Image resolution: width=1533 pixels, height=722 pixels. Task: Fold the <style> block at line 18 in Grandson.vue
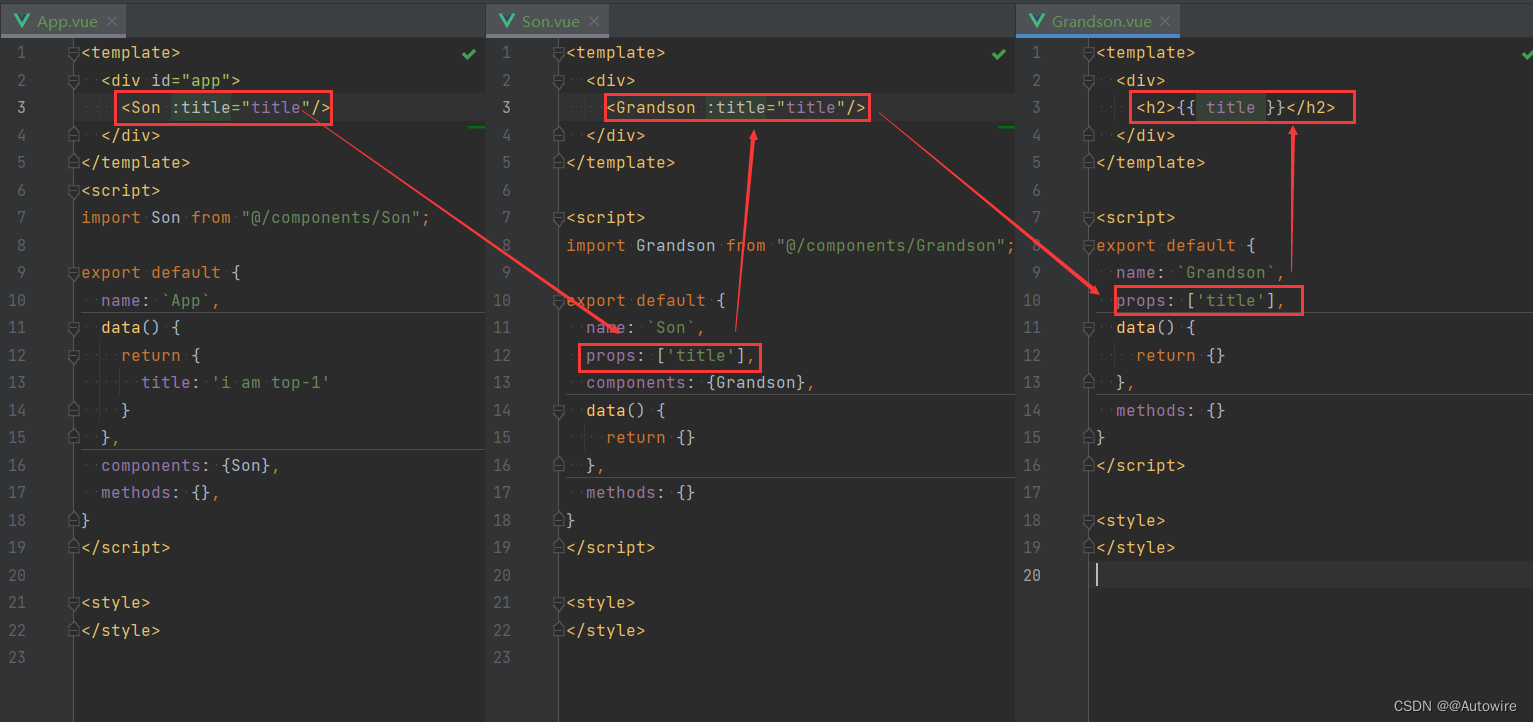coord(1089,520)
